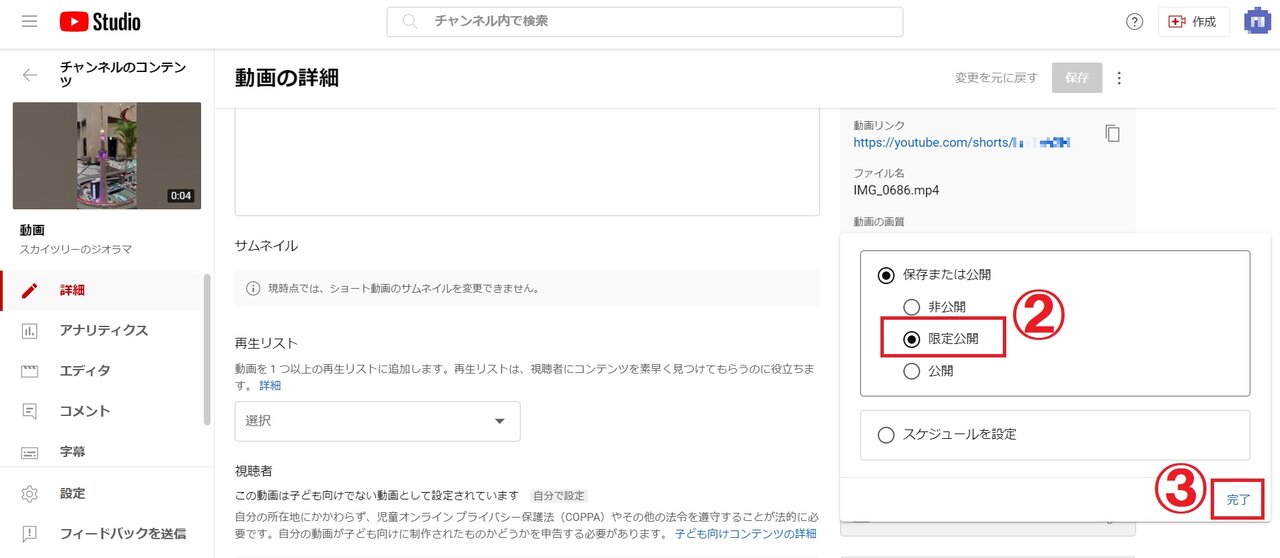Select the 公開 radio button

pyautogui.click(x=911, y=371)
